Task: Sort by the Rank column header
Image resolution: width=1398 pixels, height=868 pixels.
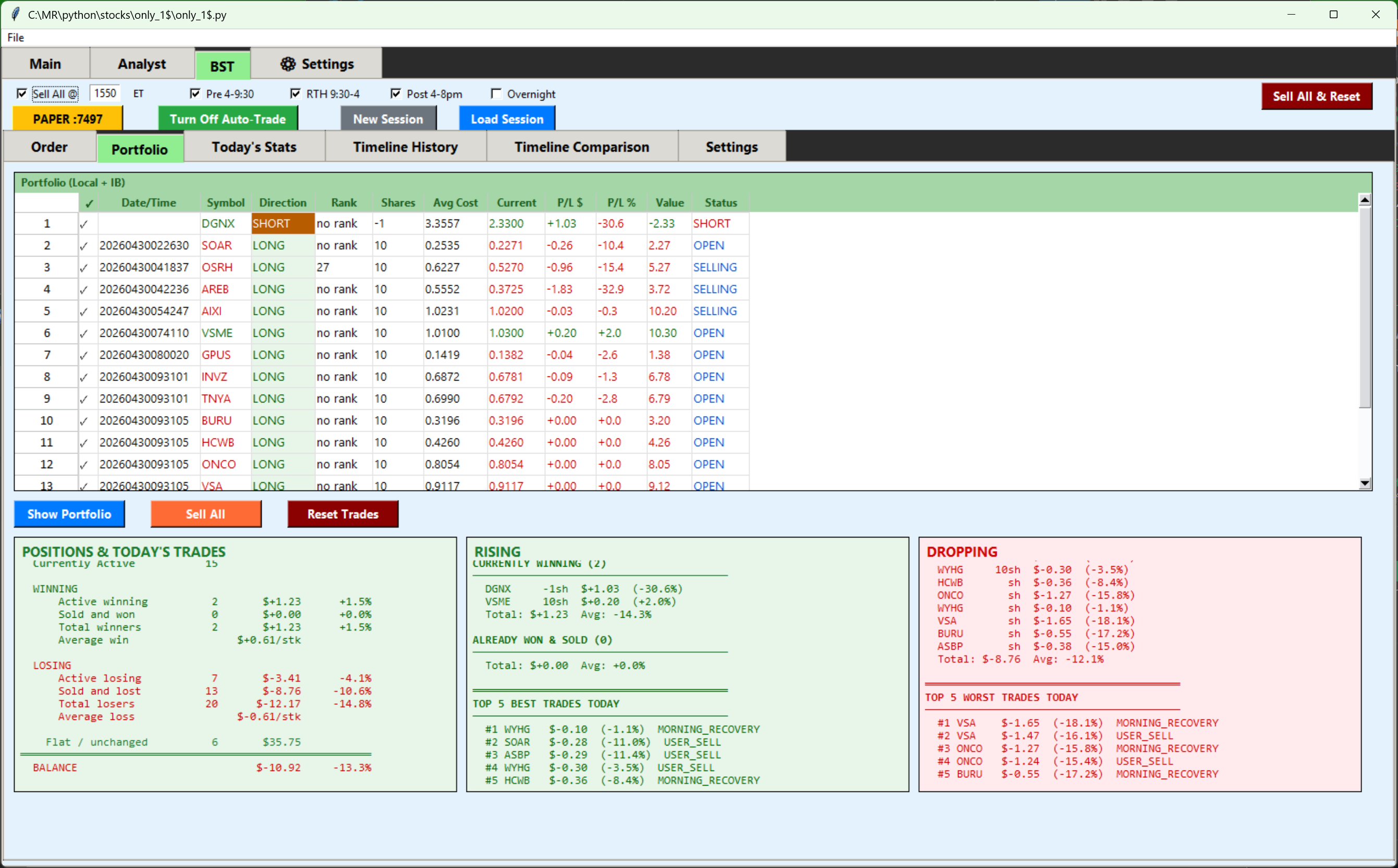Action: [344, 203]
